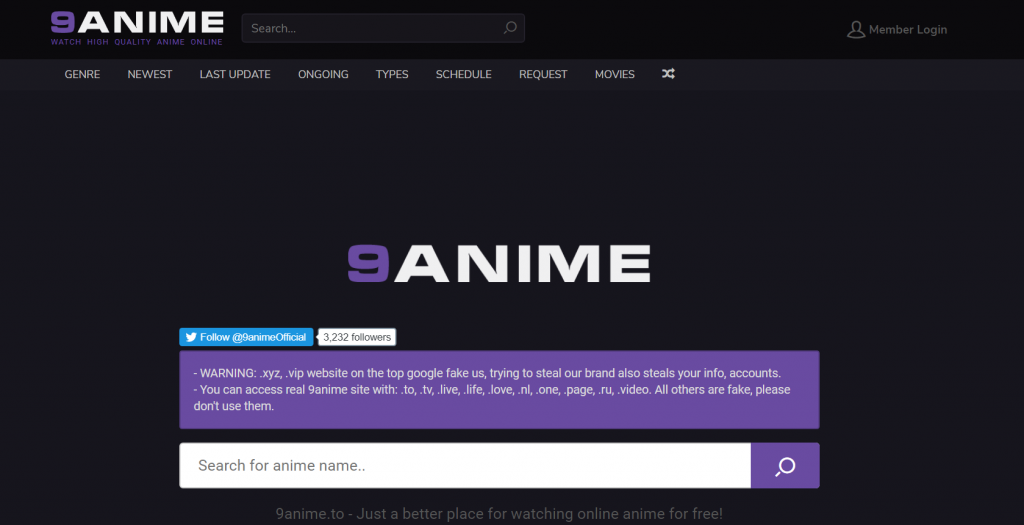The height and width of the screenshot is (525, 1024).
Task: Open the TYPES menu
Action: pos(392,74)
